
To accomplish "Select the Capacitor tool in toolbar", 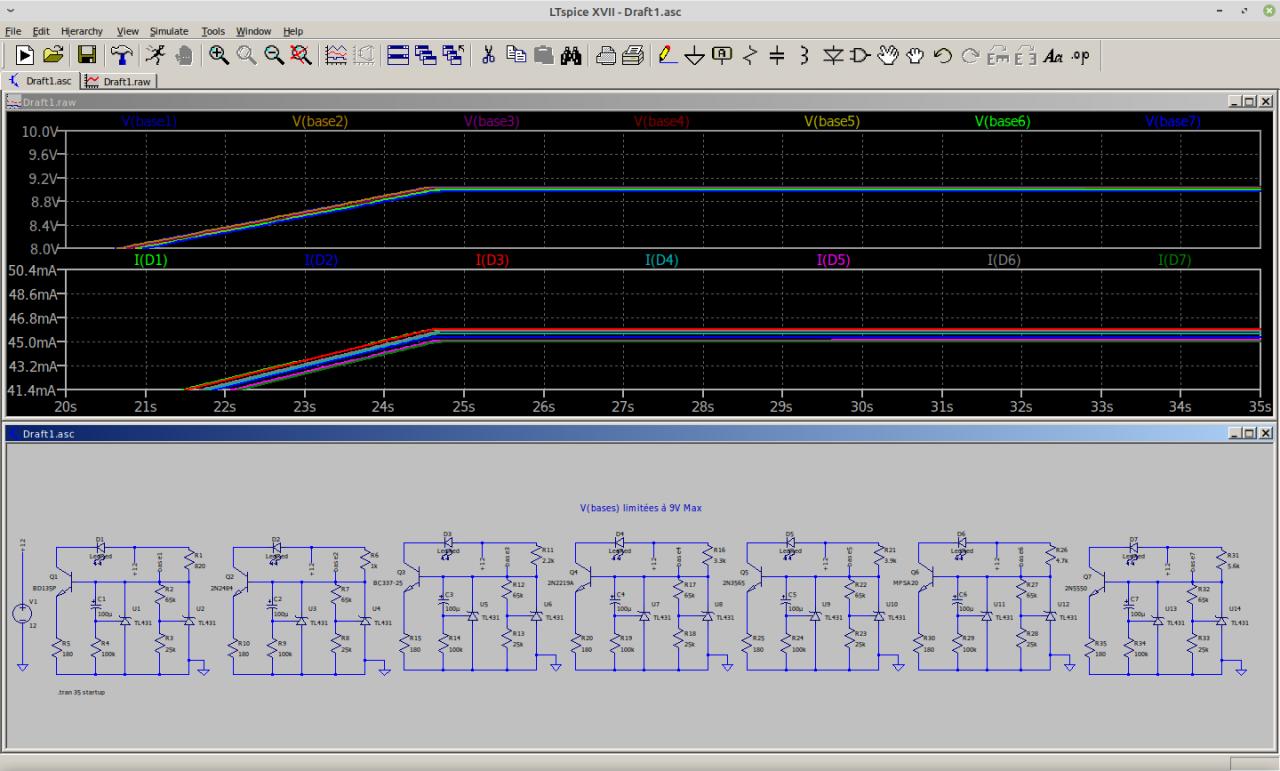I will click(777, 56).
